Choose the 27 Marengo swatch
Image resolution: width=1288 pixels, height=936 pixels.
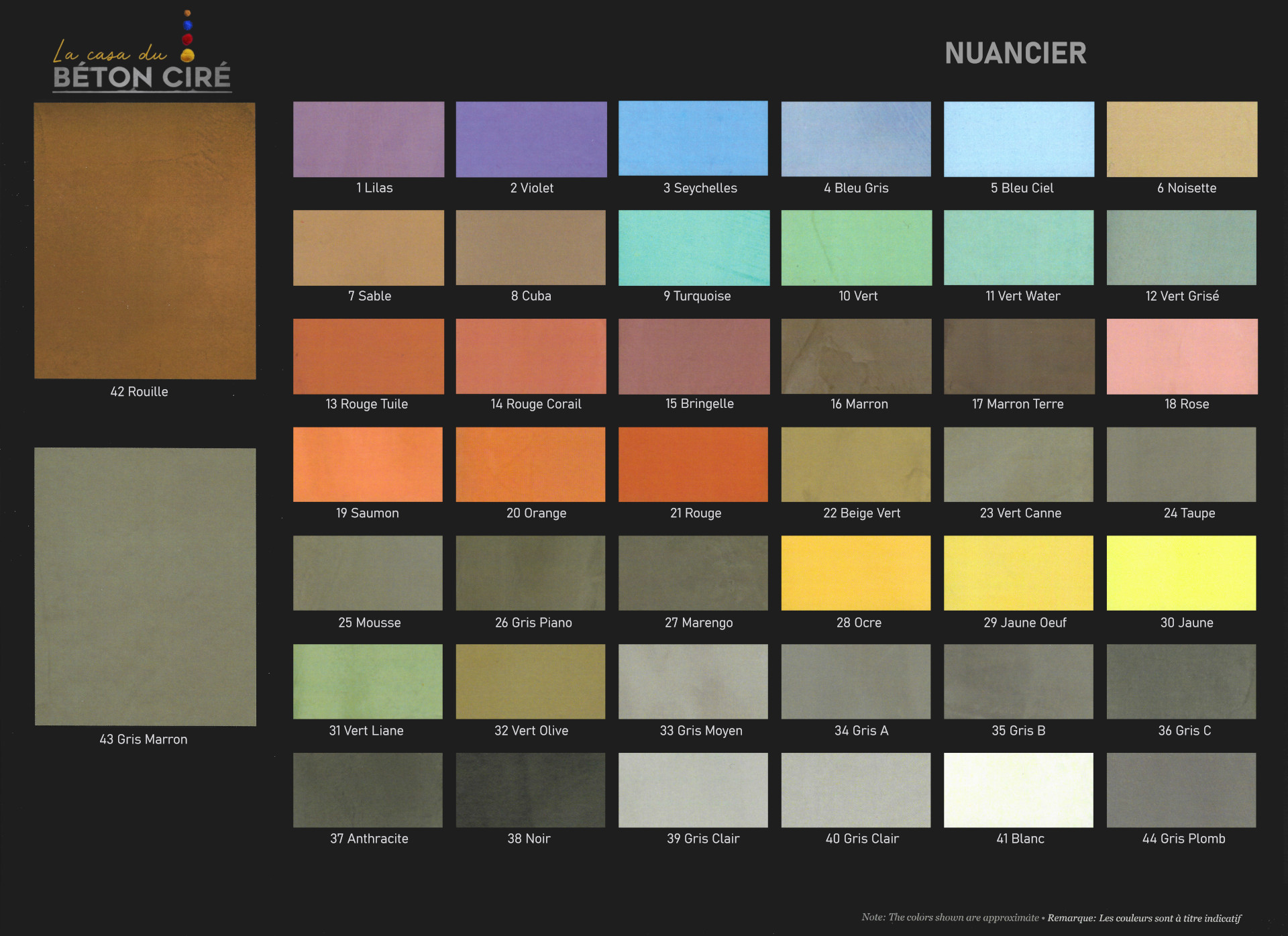pyautogui.click(x=693, y=573)
